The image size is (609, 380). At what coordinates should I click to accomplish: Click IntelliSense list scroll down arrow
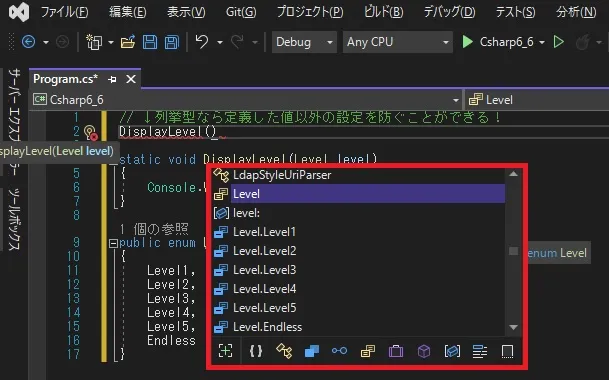click(513, 328)
